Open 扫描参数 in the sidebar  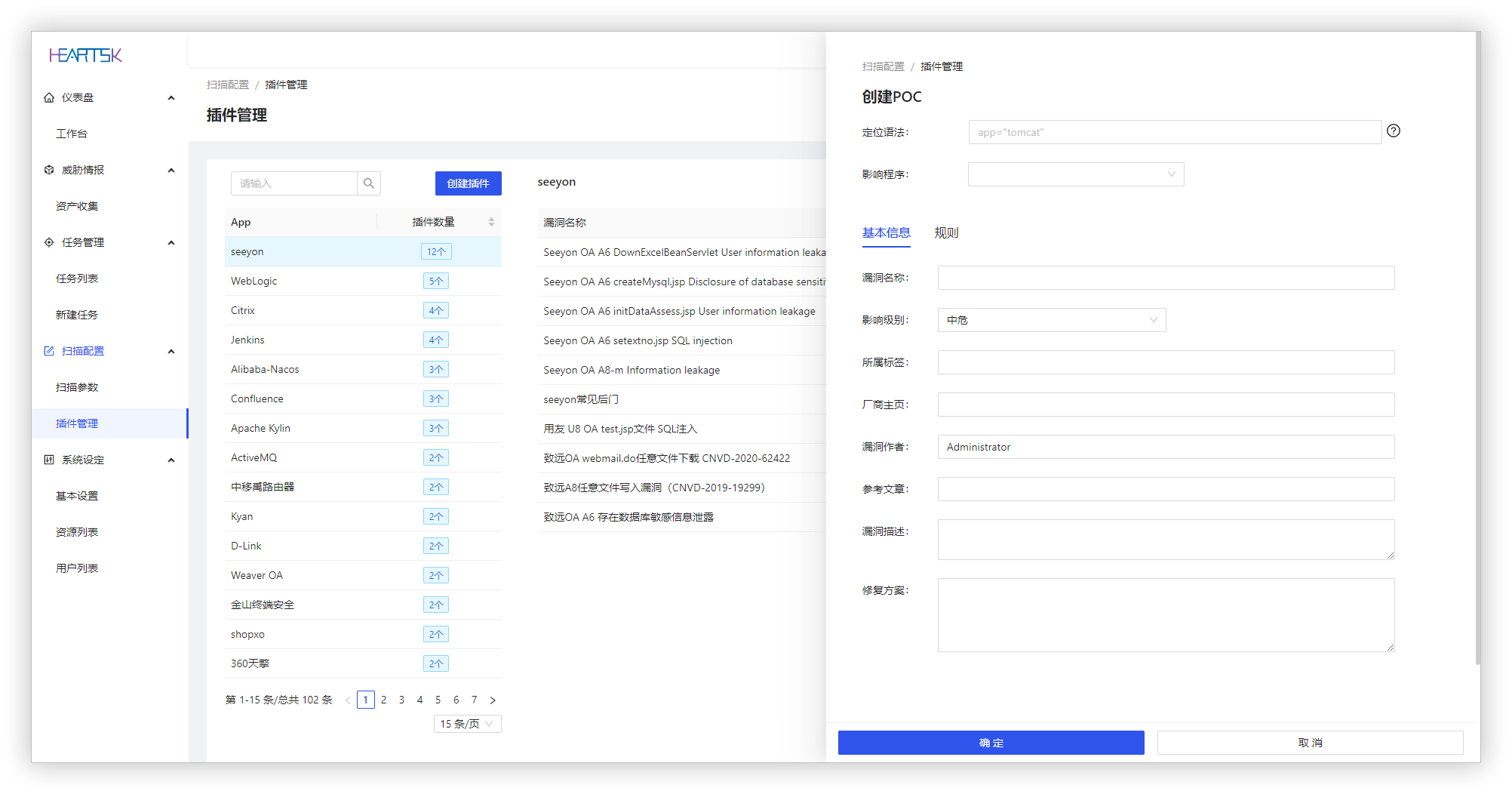point(77,387)
